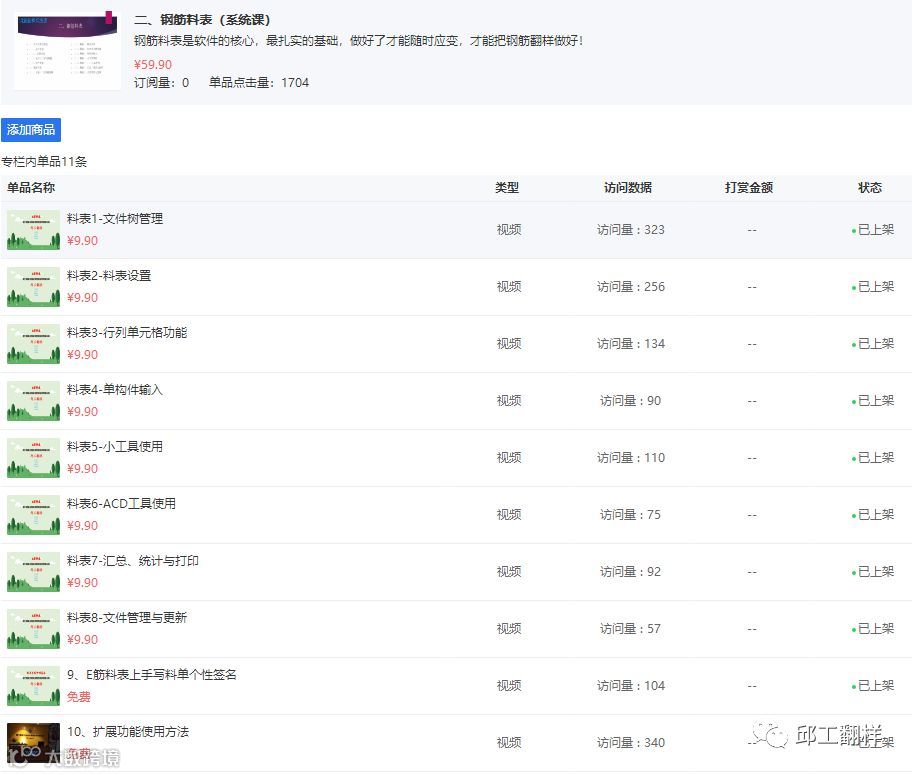Open the item 9、E筋料表上手写料单个性签名
The width and height of the screenshot is (912, 775).
(152, 675)
